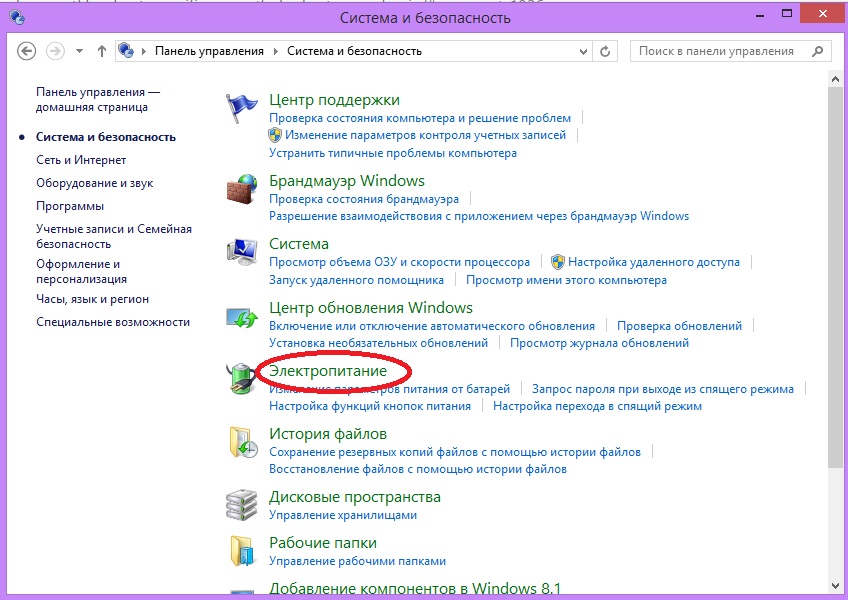This screenshot has width=848, height=600.
Task: Click the Рабочие папки folder icon
Action: click(x=241, y=551)
